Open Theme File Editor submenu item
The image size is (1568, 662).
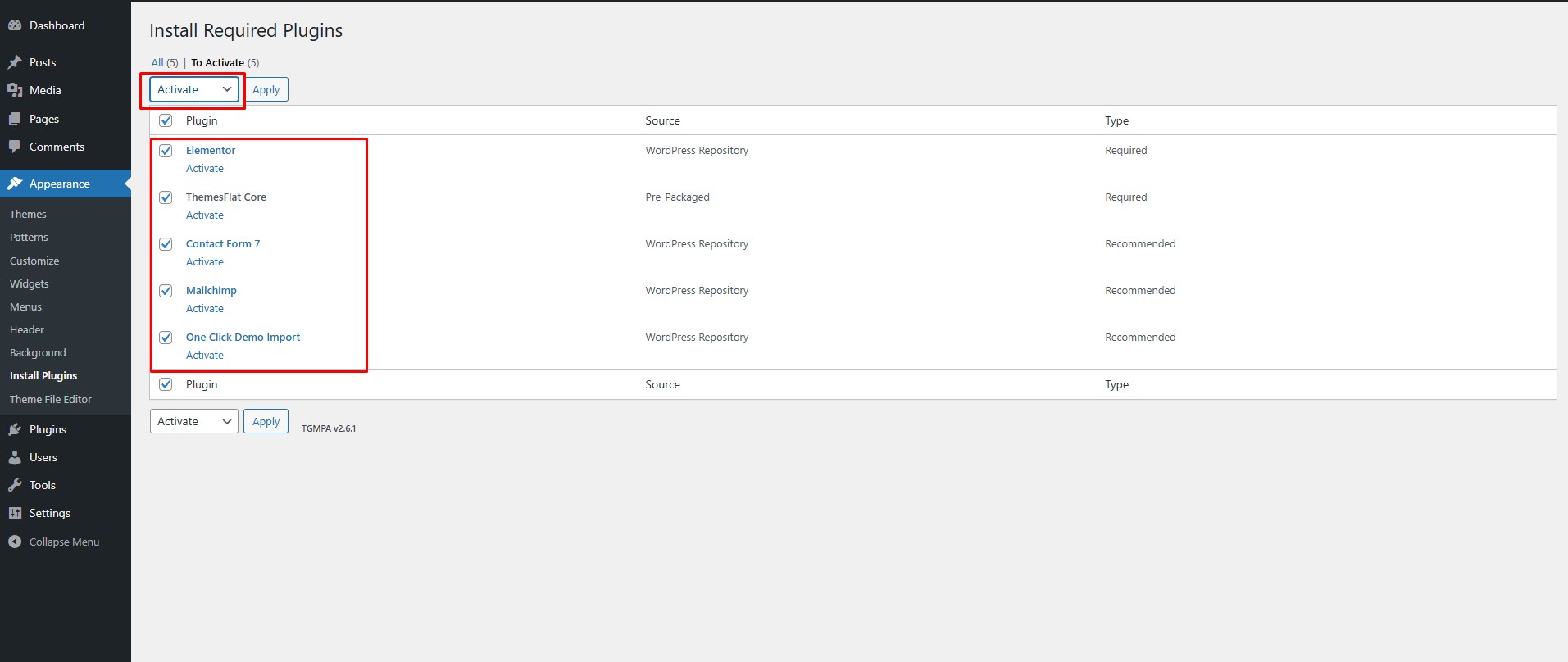click(x=51, y=399)
